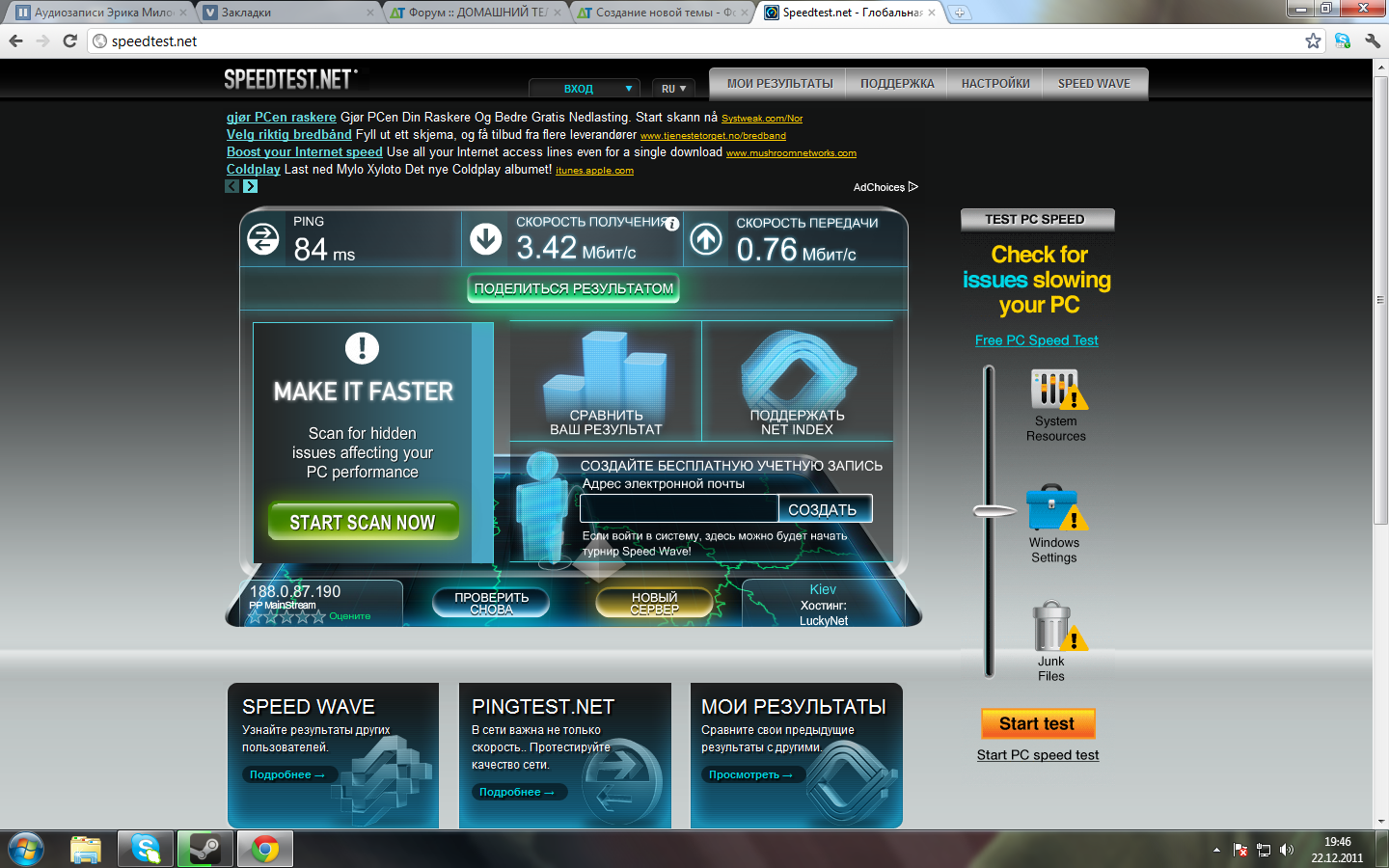Click ПРОВЕРИТЬ СНОВА to retest
This screenshot has height=868, width=1389.
(492, 603)
